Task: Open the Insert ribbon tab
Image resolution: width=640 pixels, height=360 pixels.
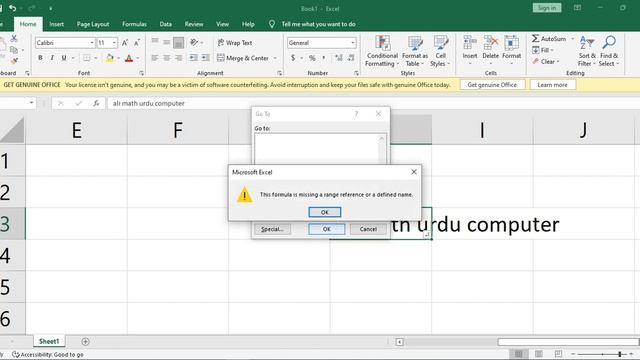Action: click(56, 24)
